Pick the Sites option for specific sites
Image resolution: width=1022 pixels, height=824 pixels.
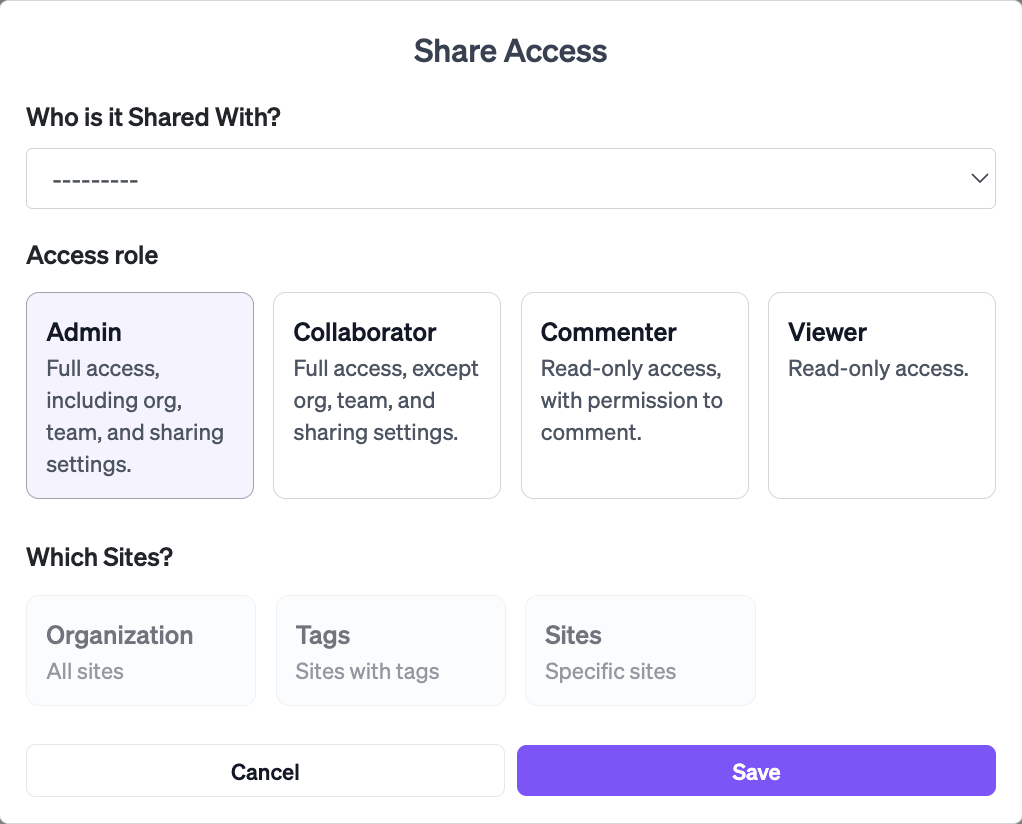click(x=640, y=650)
